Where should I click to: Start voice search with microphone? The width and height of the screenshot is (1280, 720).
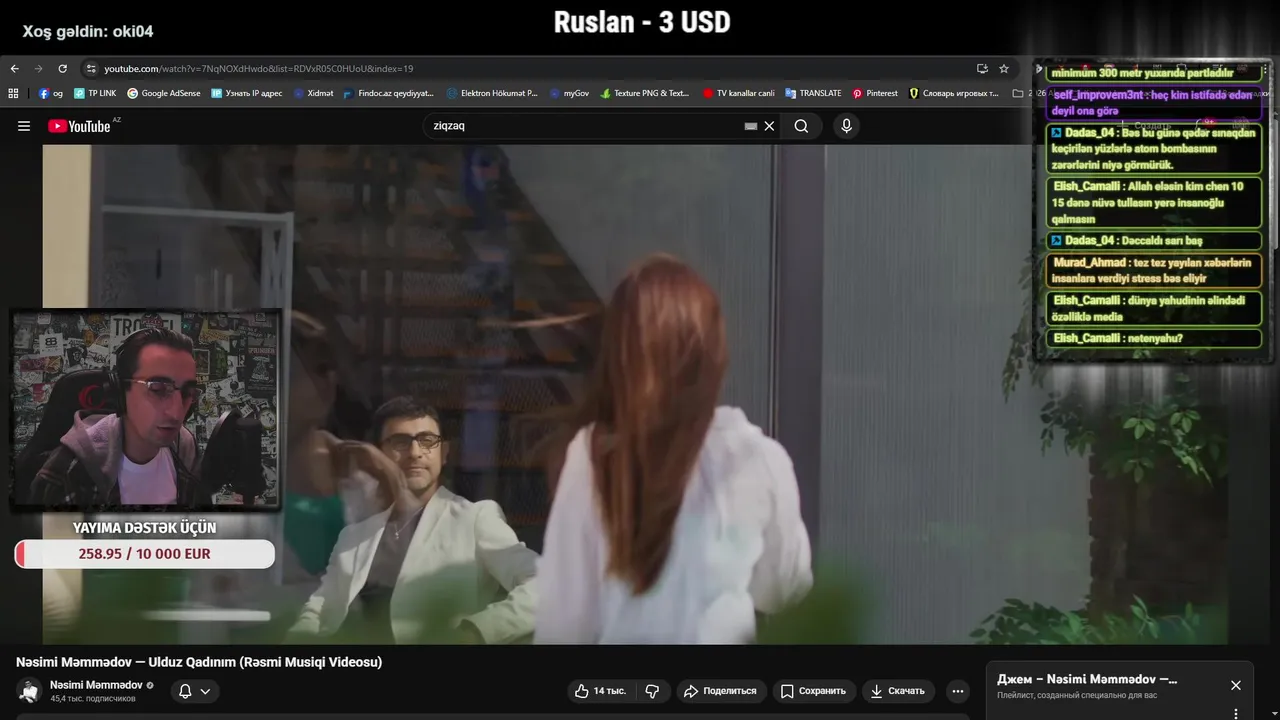846,126
